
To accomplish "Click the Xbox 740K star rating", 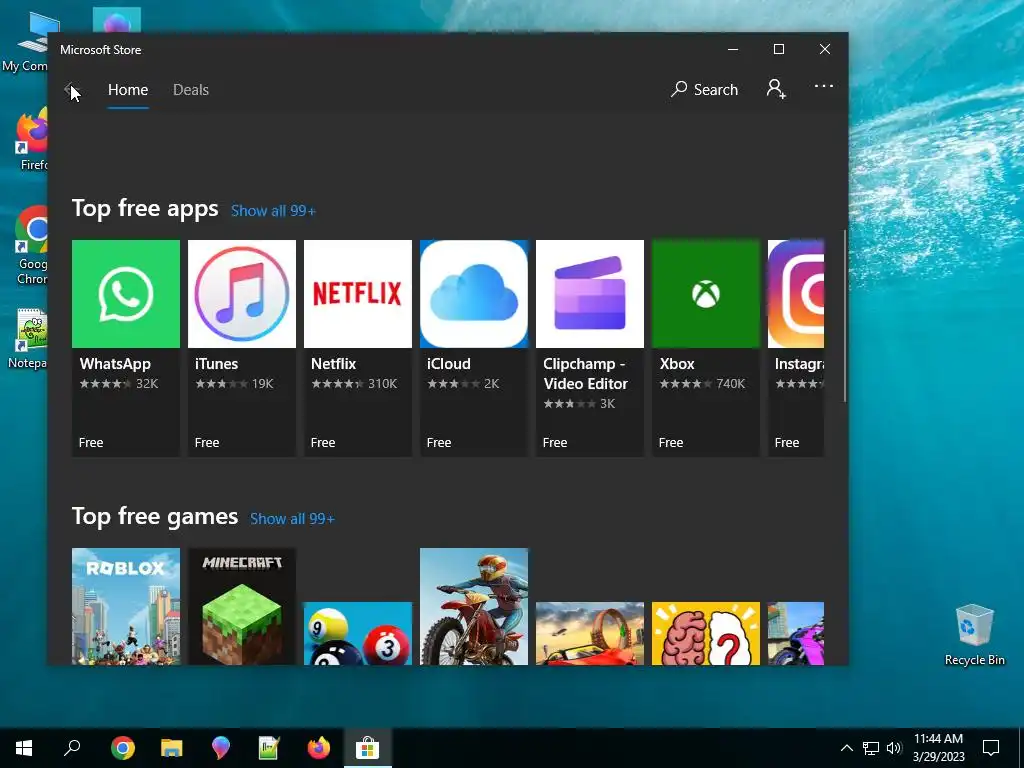I will tap(702, 384).
